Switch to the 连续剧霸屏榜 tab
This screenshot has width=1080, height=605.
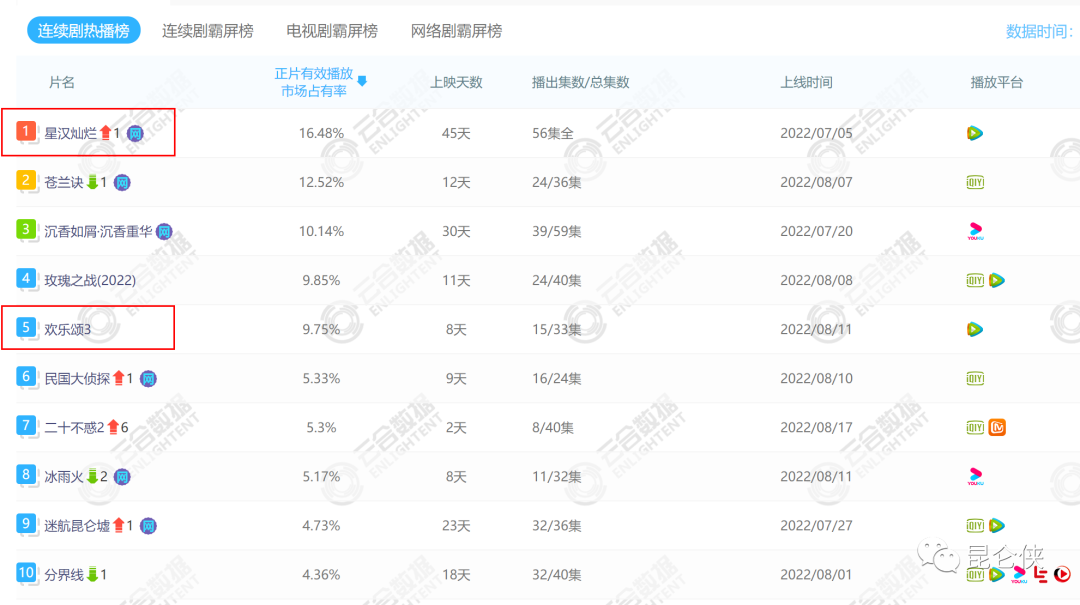click(208, 31)
